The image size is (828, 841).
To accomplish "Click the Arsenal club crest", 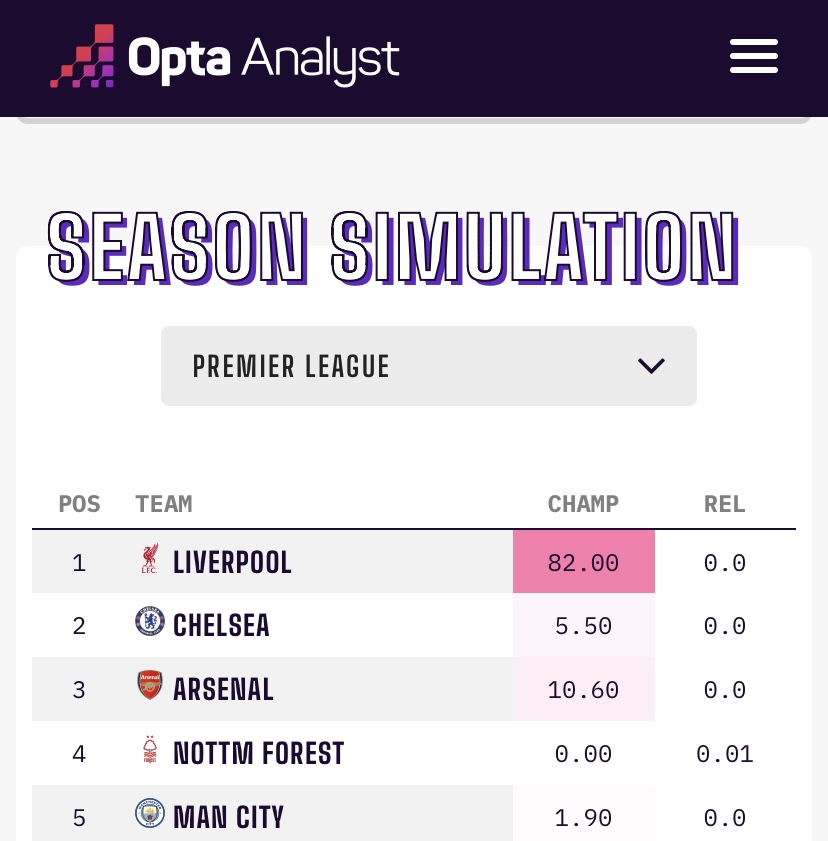I will point(149,686).
